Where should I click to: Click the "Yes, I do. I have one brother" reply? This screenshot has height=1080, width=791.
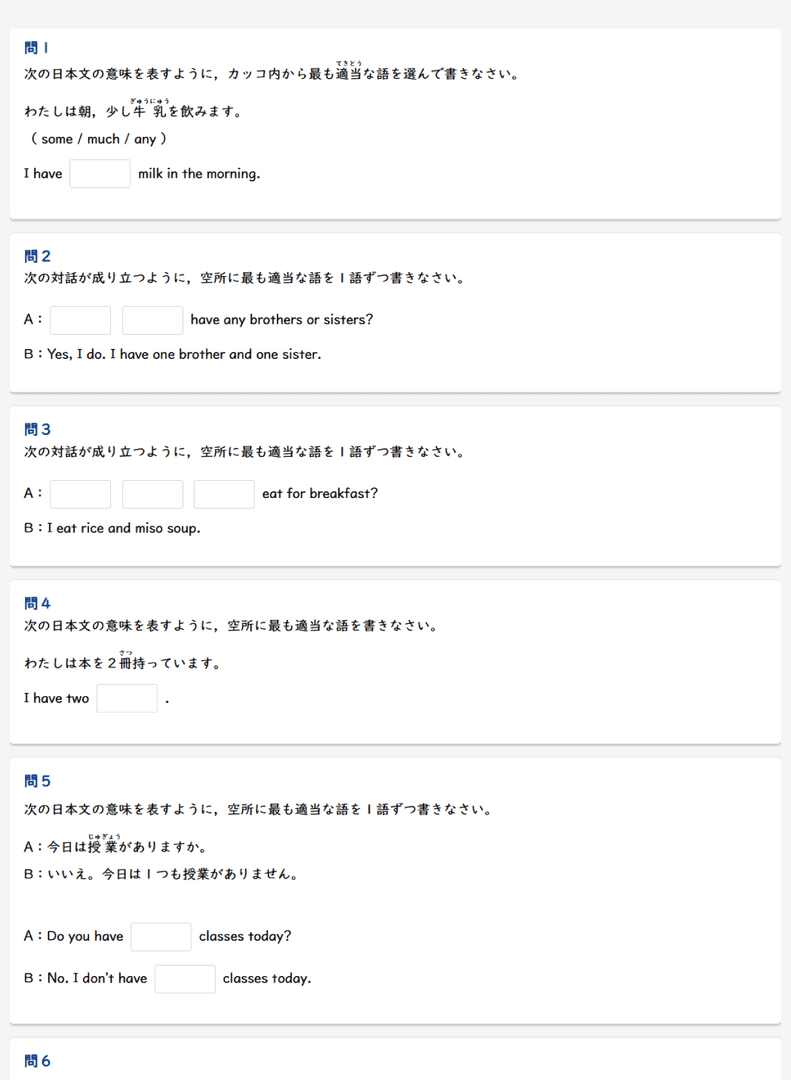(x=172, y=354)
